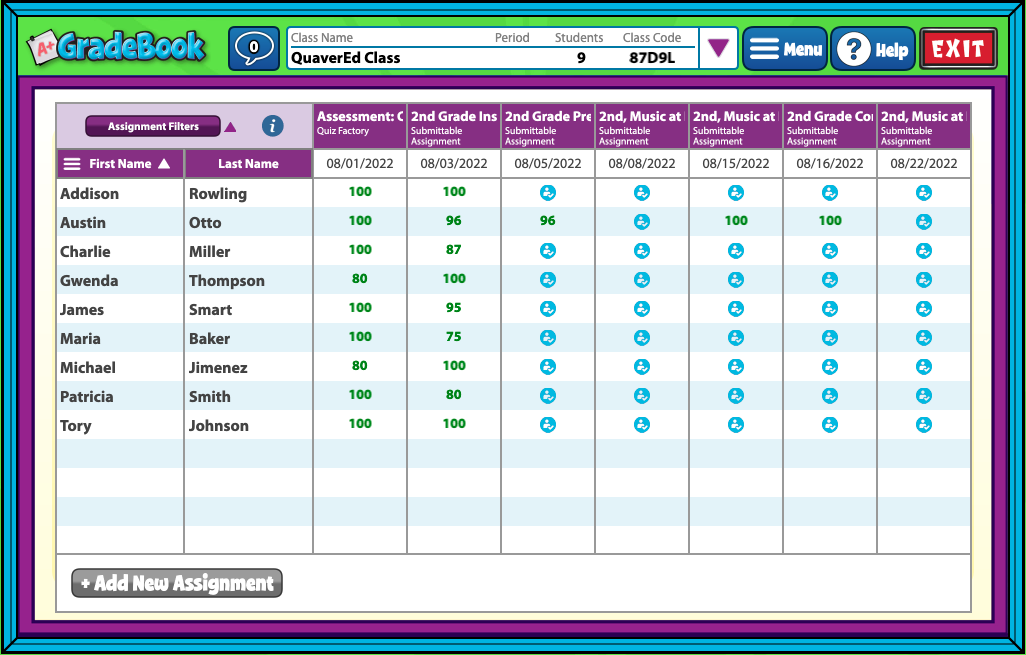
Task: Open the Assessment Quiz Factory column header
Action: click(360, 126)
